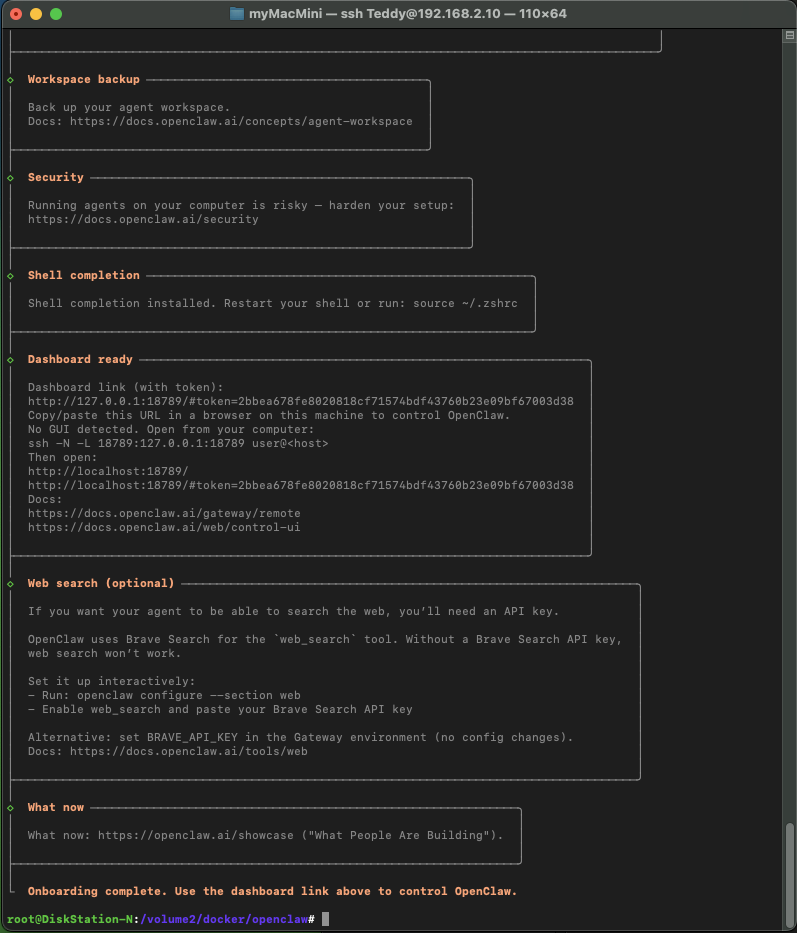The image size is (797, 933).
Task: Open the web/control-ui docs link
Action: click(x=164, y=527)
